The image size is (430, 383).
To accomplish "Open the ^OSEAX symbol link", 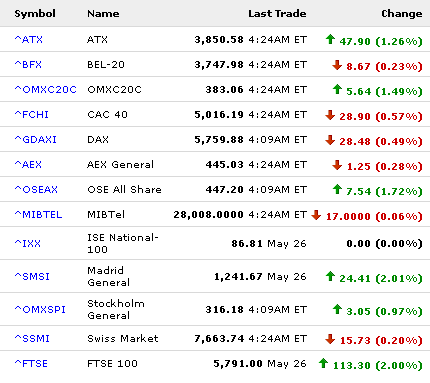I will 36,189.
